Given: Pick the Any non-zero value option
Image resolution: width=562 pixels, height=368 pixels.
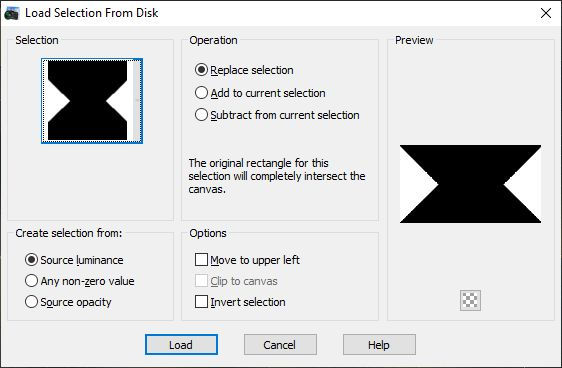Looking at the screenshot, I should [x=80, y=281].
